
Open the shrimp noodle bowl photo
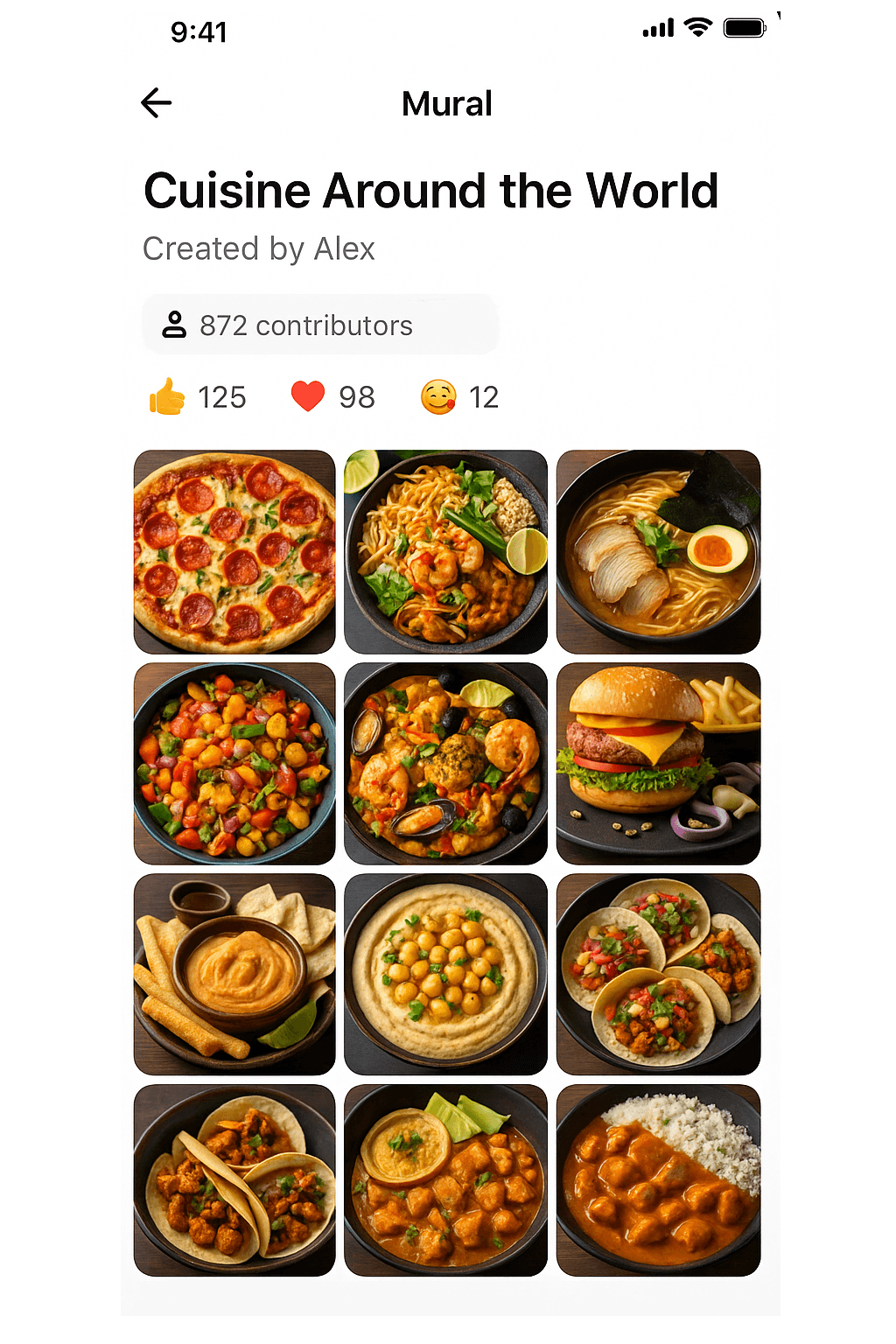446,552
